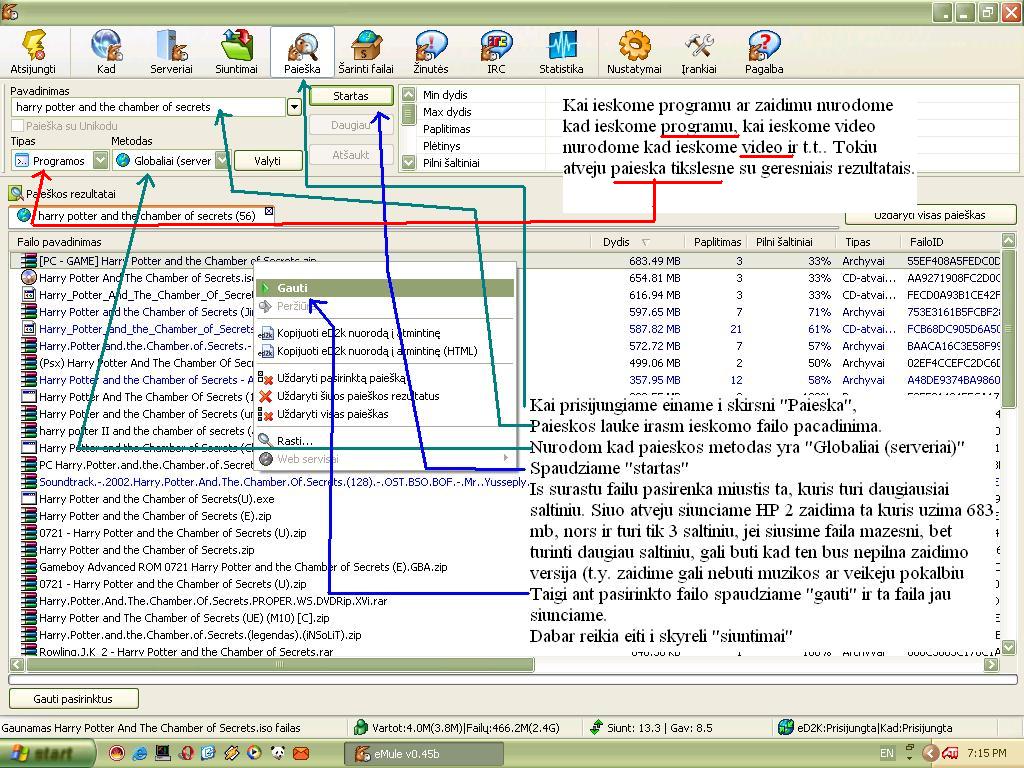Image resolution: width=1024 pixels, height=768 pixels.
Task: Click the Atsijungti disconnect toolbar icon
Action: (33, 52)
